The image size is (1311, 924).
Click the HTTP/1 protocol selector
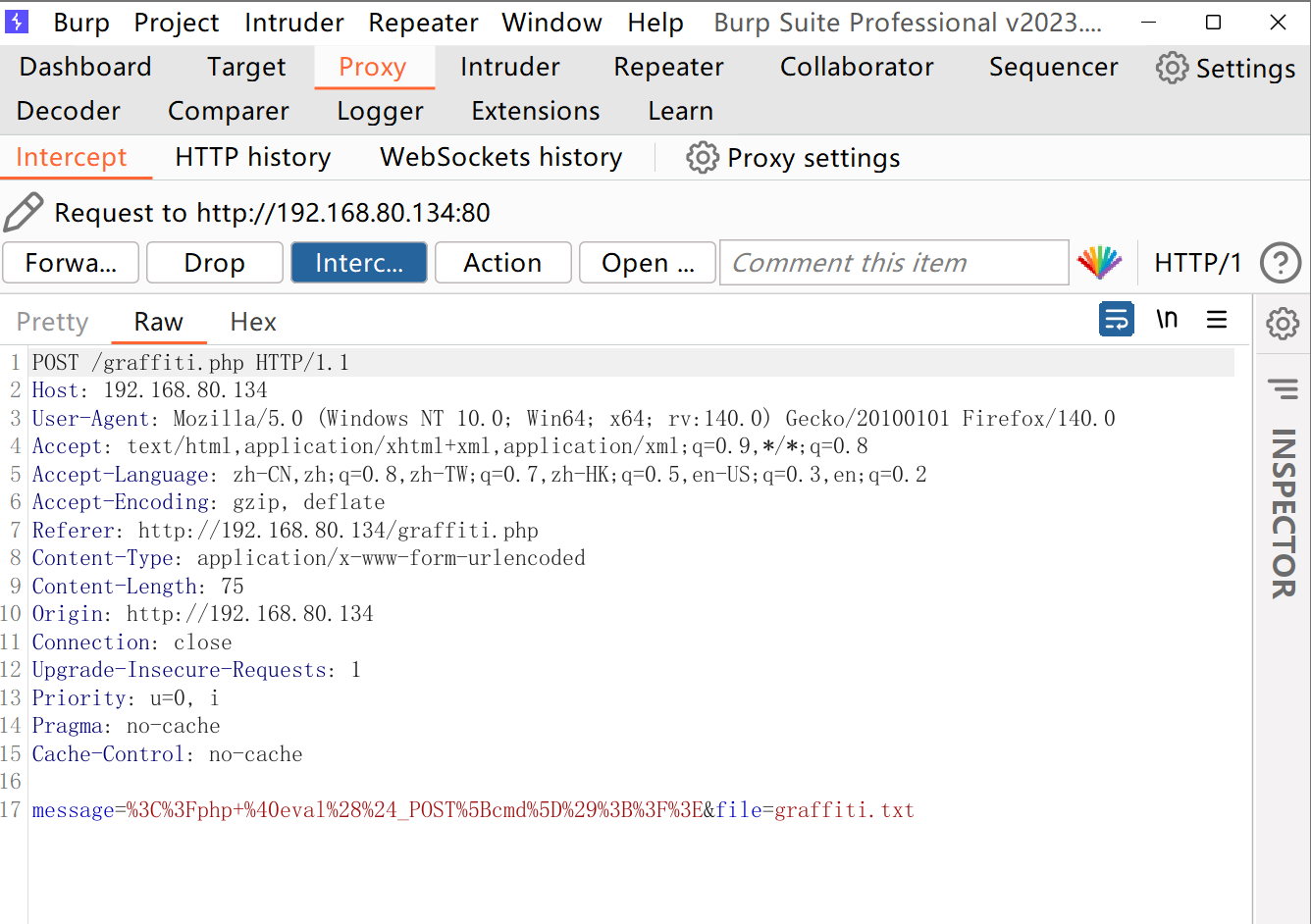(1197, 263)
